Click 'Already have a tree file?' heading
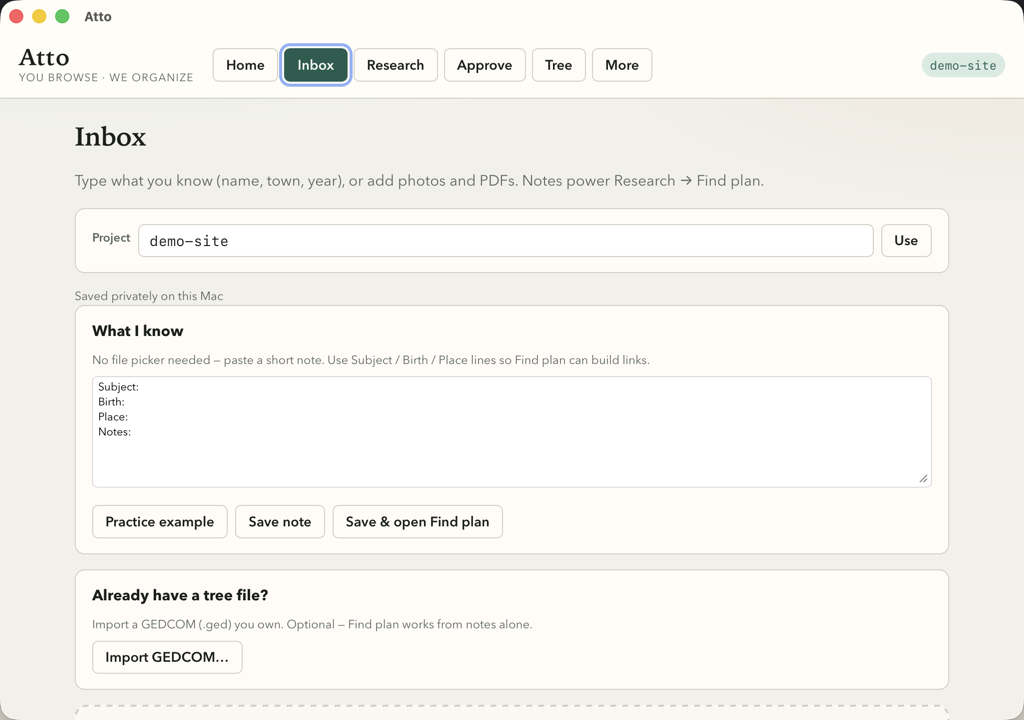Screen dimensions: 1024x720 tap(180, 595)
